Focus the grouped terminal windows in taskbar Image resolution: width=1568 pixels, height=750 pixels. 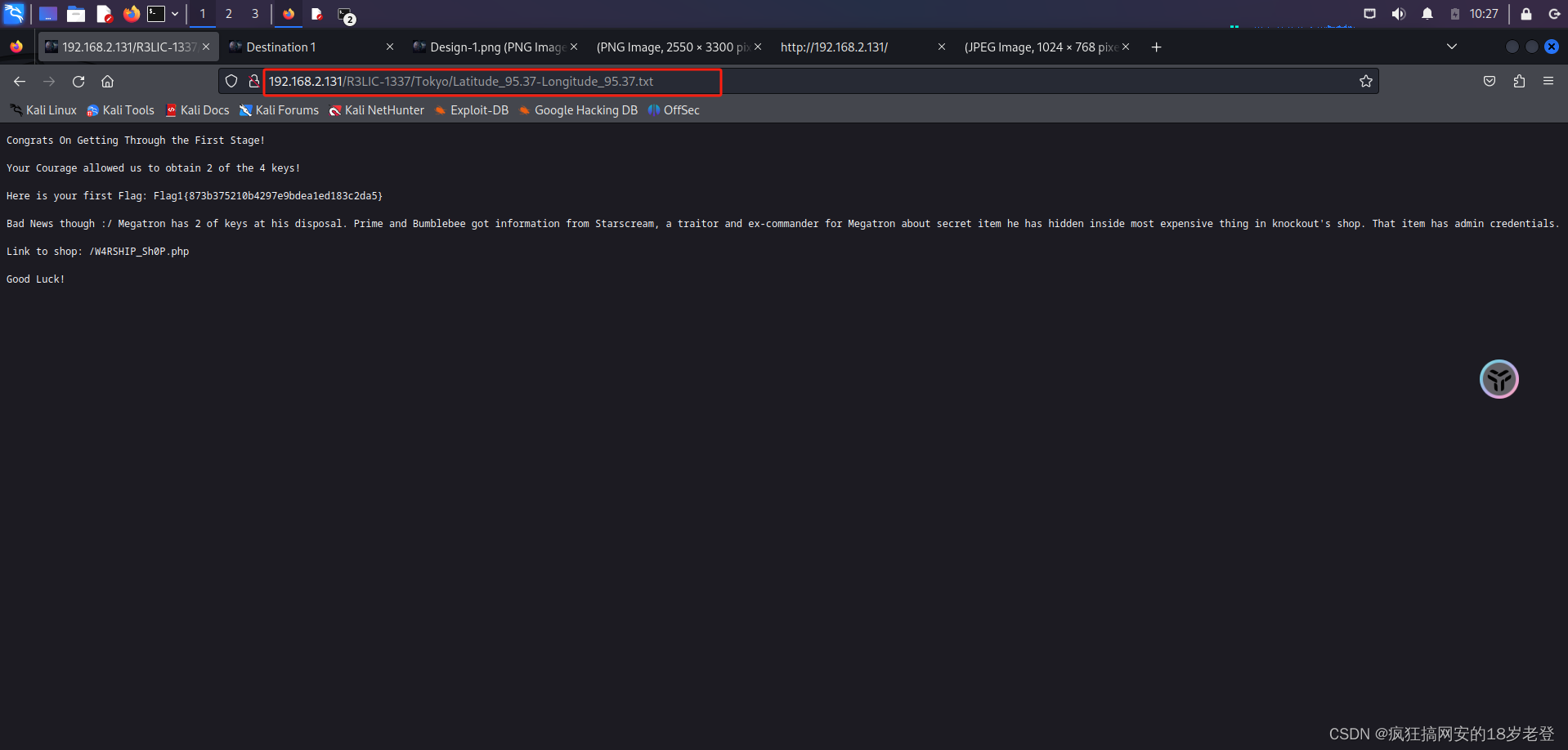[x=346, y=15]
